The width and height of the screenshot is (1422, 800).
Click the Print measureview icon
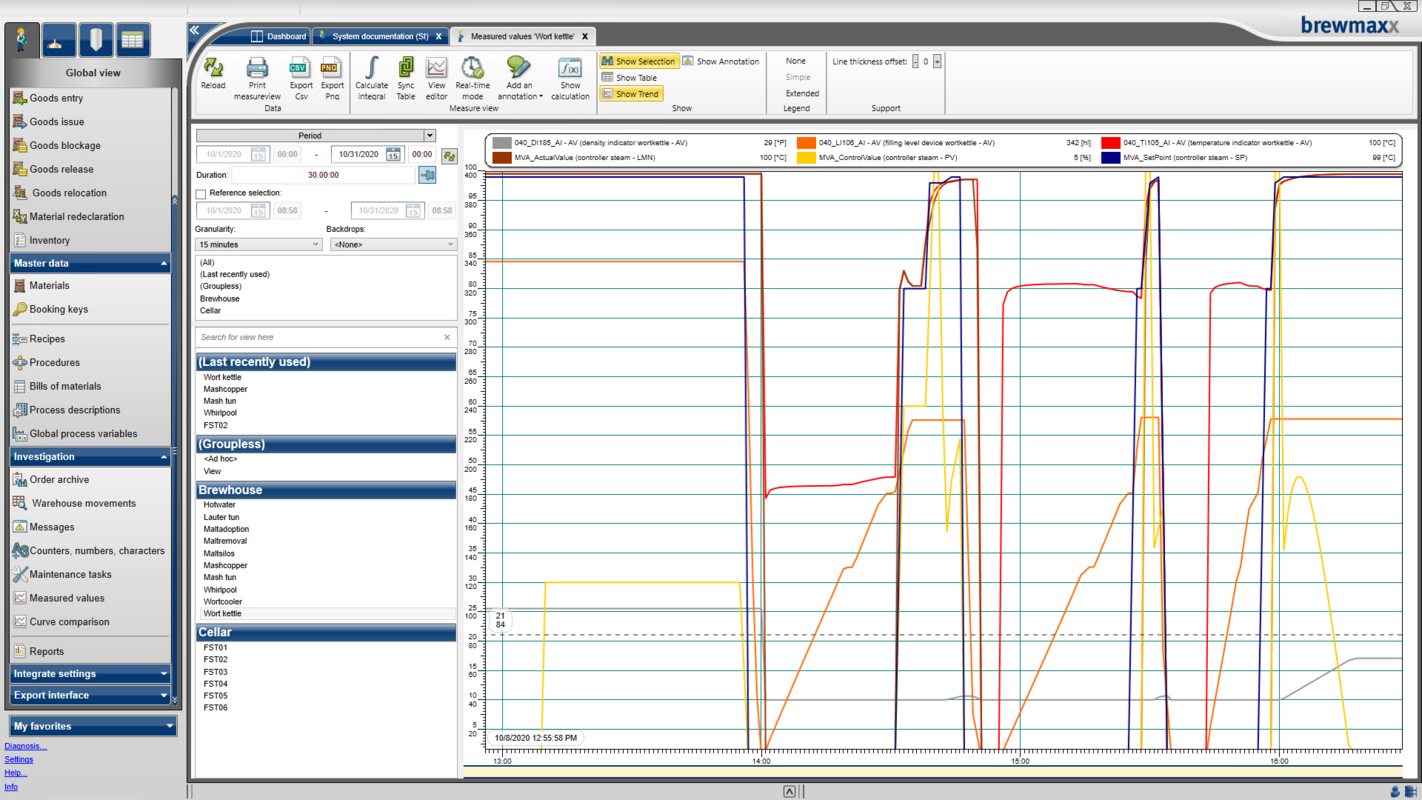click(x=257, y=69)
